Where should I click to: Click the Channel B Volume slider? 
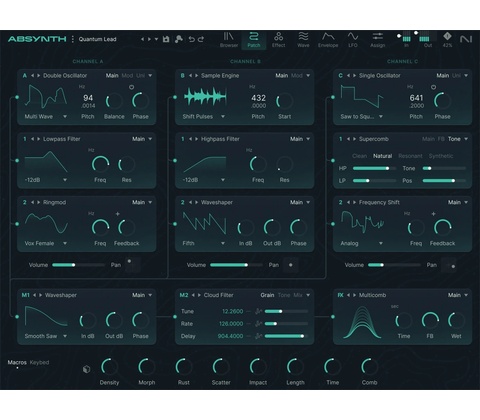point(236,265)
